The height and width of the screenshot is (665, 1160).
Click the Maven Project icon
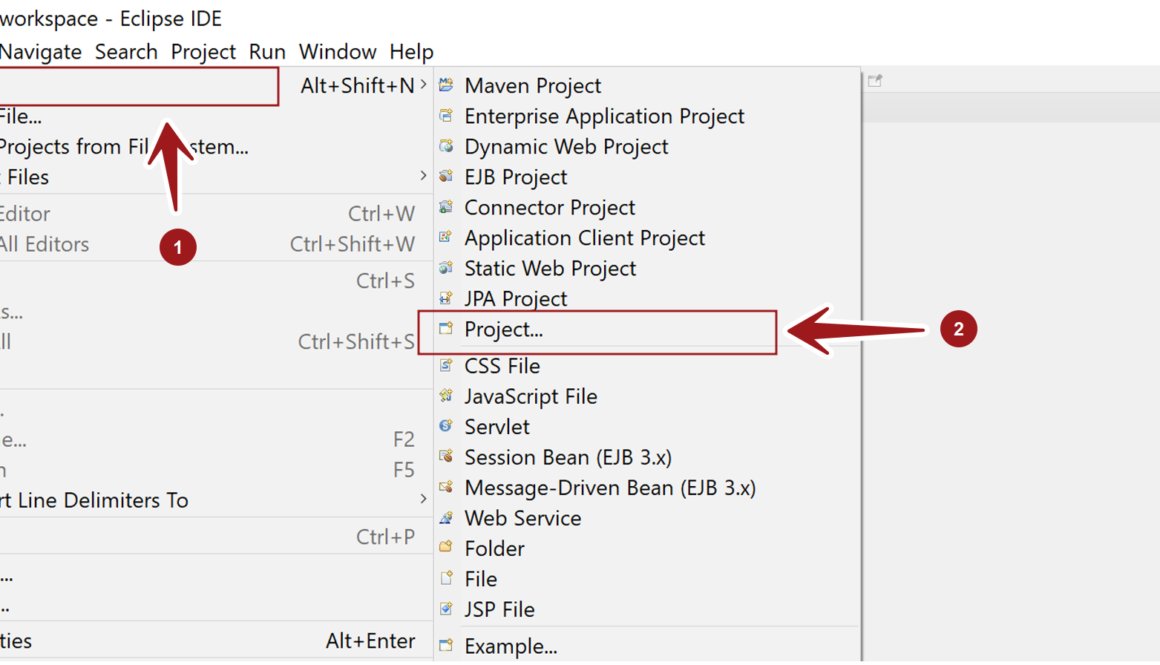[446, 86]
